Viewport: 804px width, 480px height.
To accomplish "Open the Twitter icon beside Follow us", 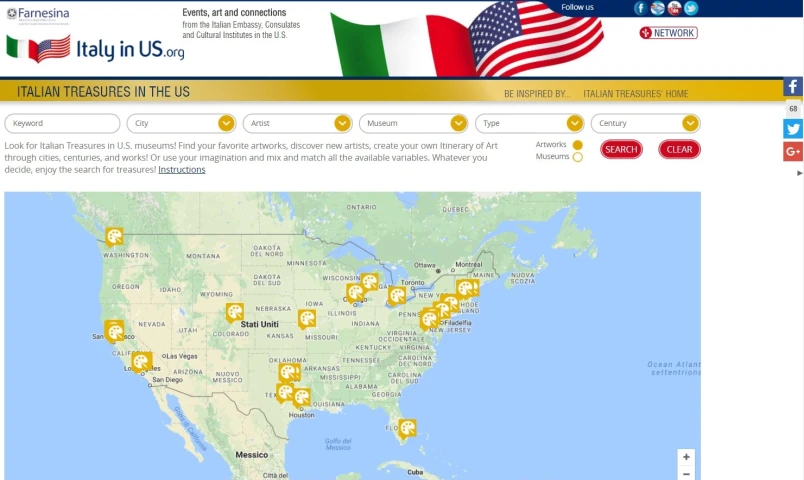I will 691,8.
